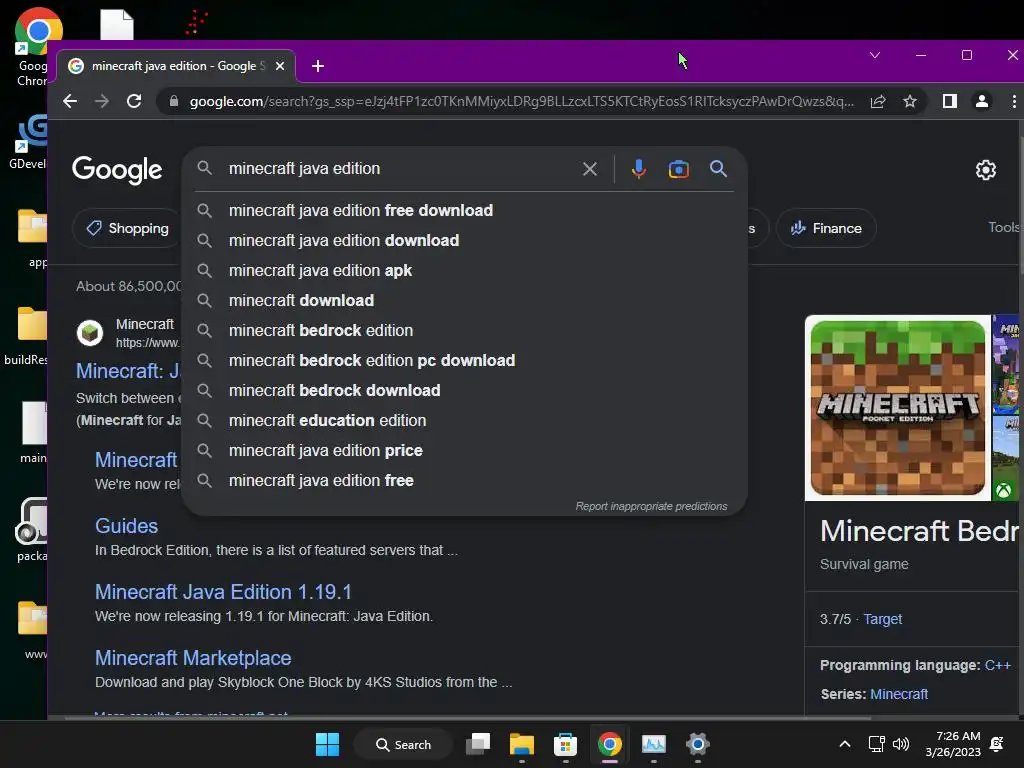Open the taskbar clock showing 7:26 AM
Image resolution: width=1024 pixels, height=768 pixels.
(953, 744)
